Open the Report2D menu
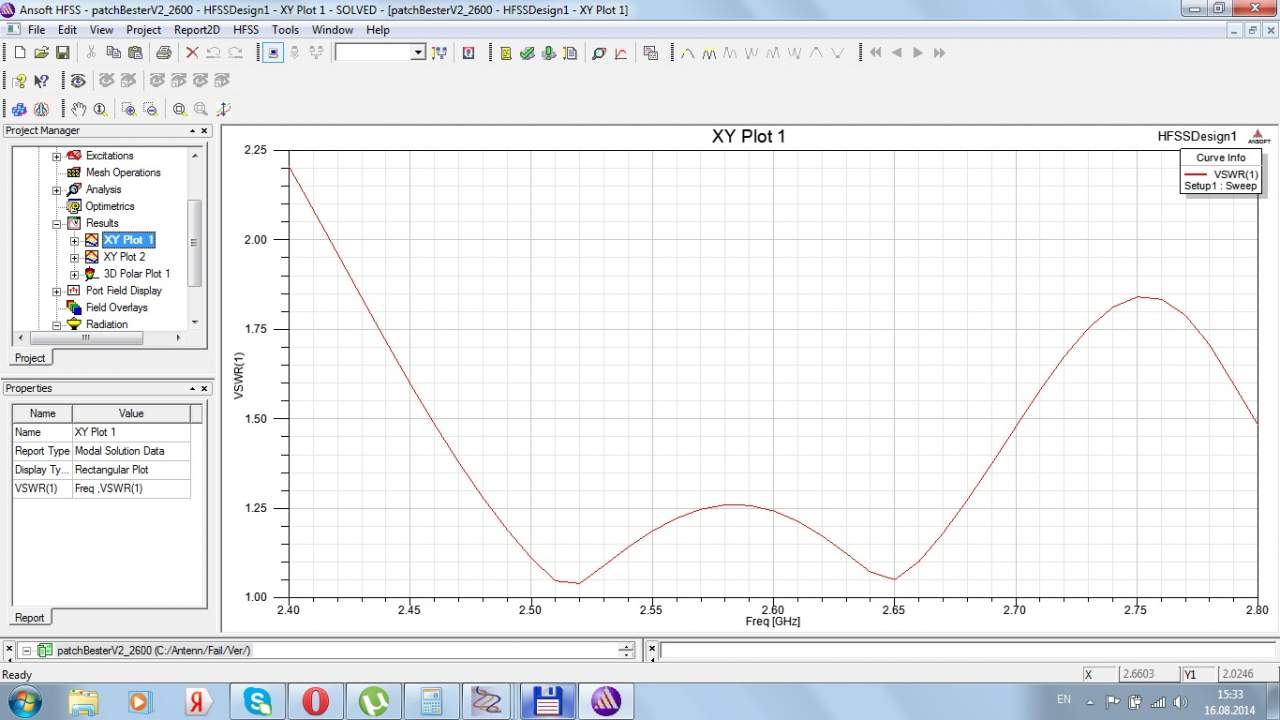The height and width of the screenshot is (720, 1280). pyautogui.click(x=196, y=30)
